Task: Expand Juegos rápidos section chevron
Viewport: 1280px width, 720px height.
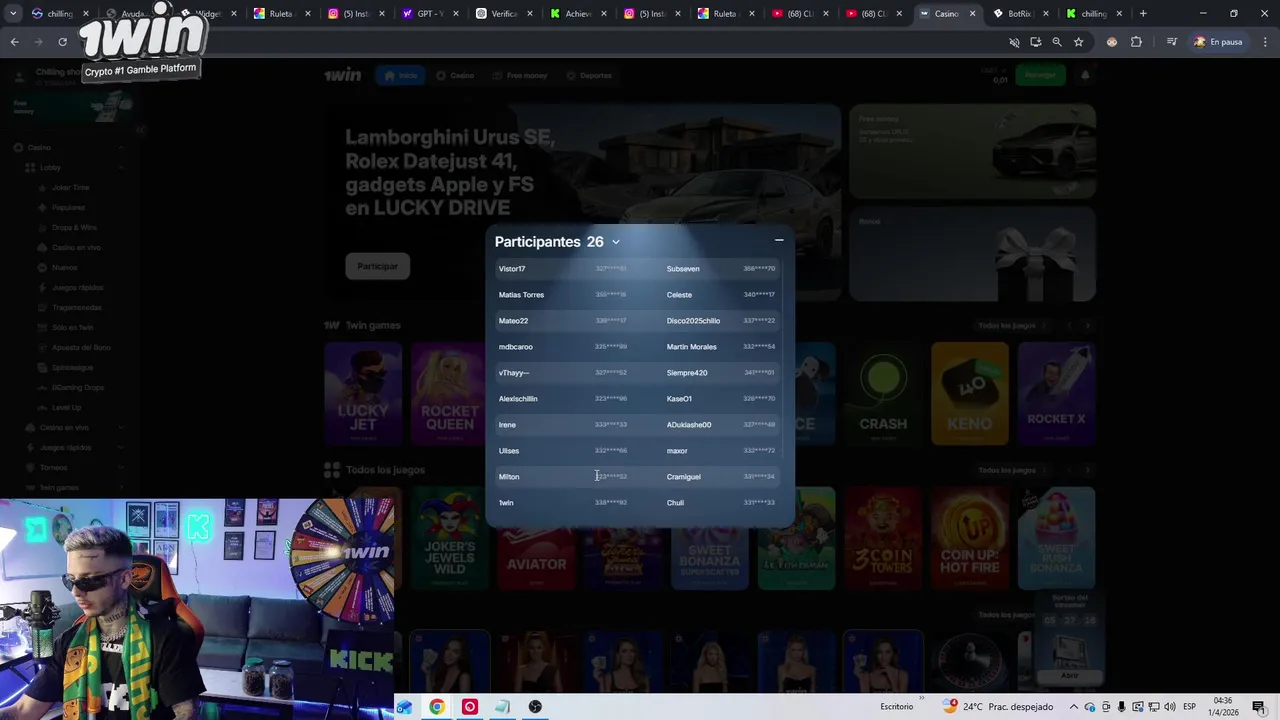Action: click(x=121, y=447)
